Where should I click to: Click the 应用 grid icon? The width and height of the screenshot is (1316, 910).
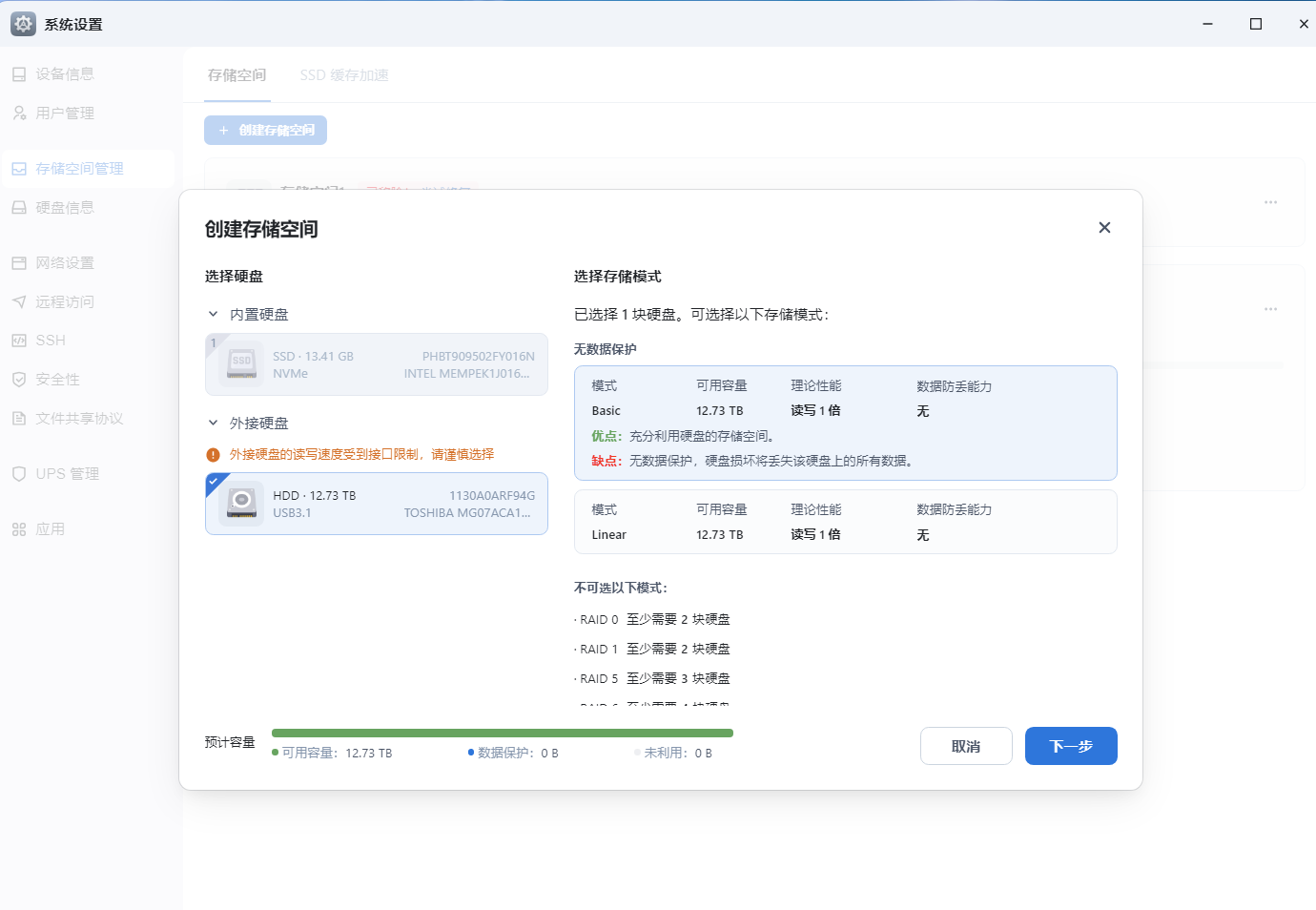tap(19, 529)
